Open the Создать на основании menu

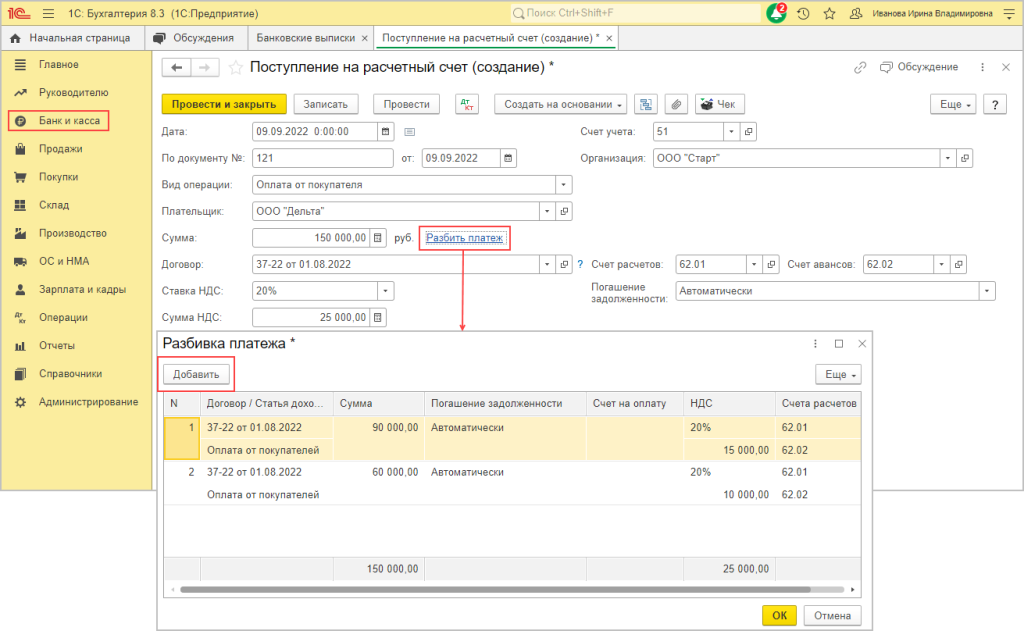[562, 105]
